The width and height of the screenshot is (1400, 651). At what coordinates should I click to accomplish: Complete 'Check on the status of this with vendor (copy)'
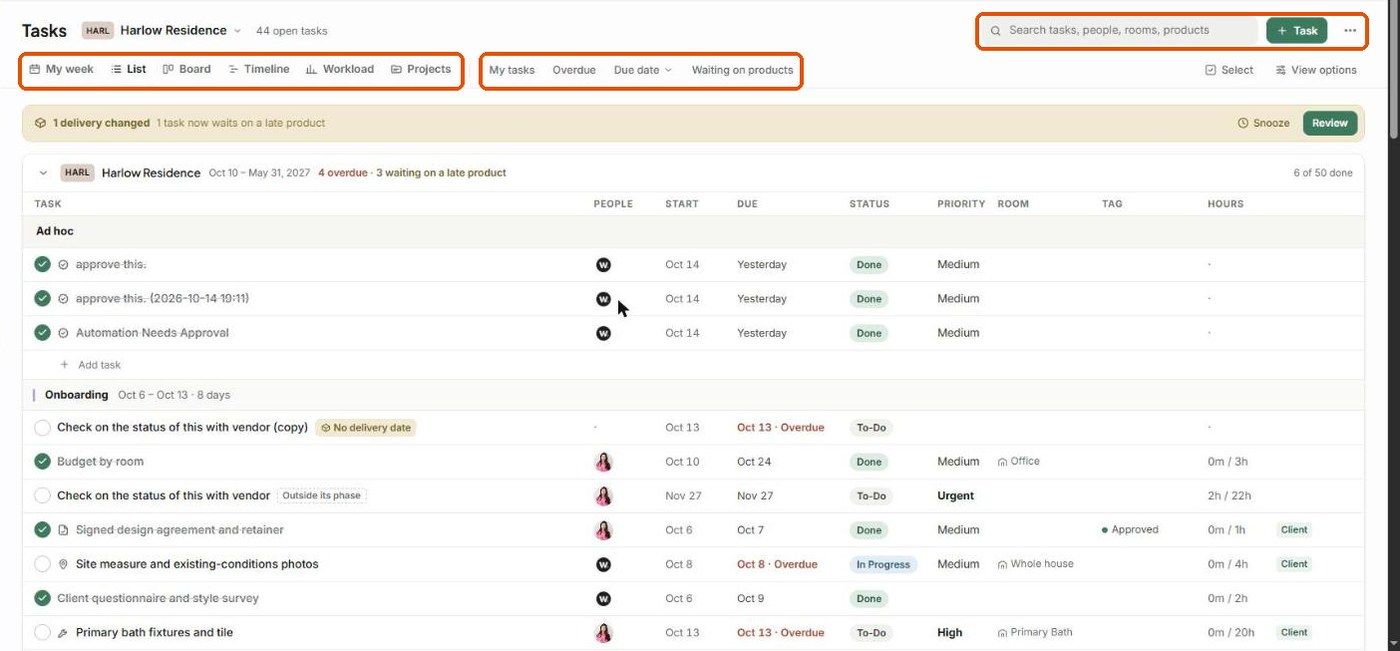[42, 427]
